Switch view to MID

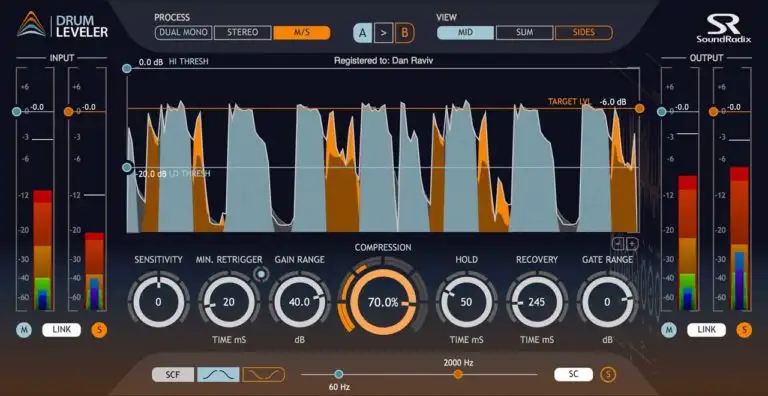click(x=465, y=33)
